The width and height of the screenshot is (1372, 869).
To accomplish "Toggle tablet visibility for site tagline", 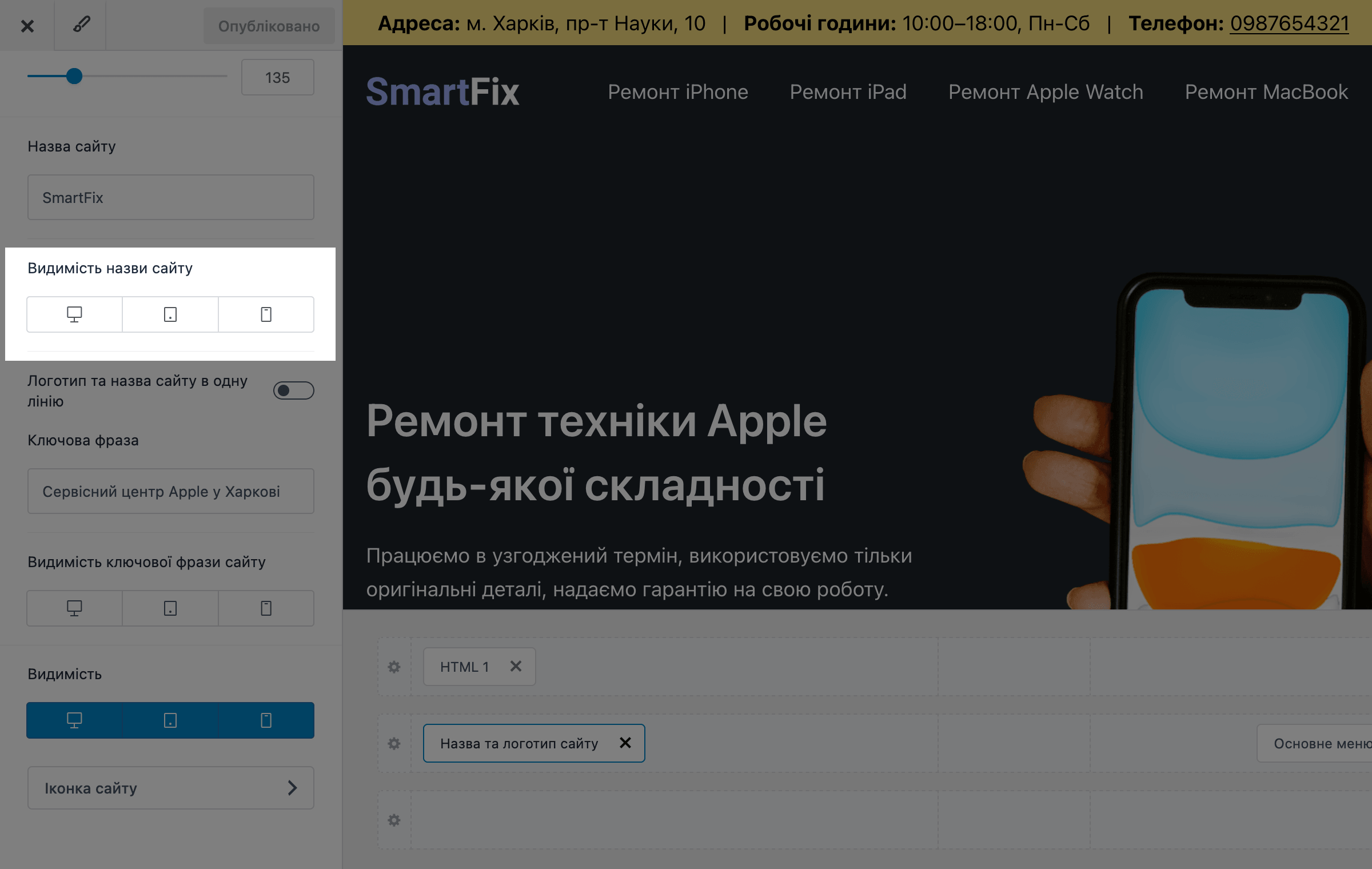I will pyautogui.click(x=170, y=608).
